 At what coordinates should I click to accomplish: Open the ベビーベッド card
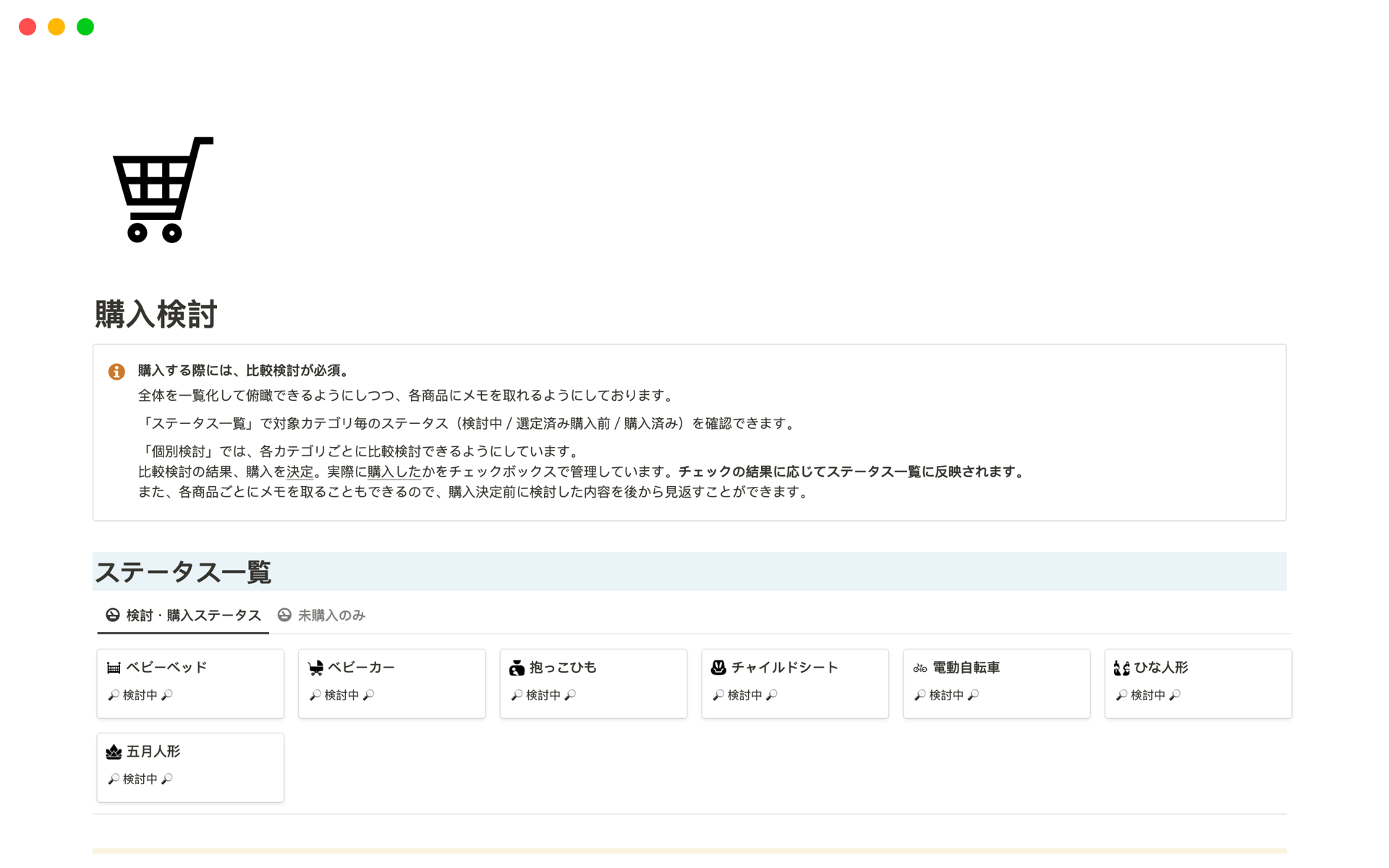pyautogui.click(x=166, y=668)
